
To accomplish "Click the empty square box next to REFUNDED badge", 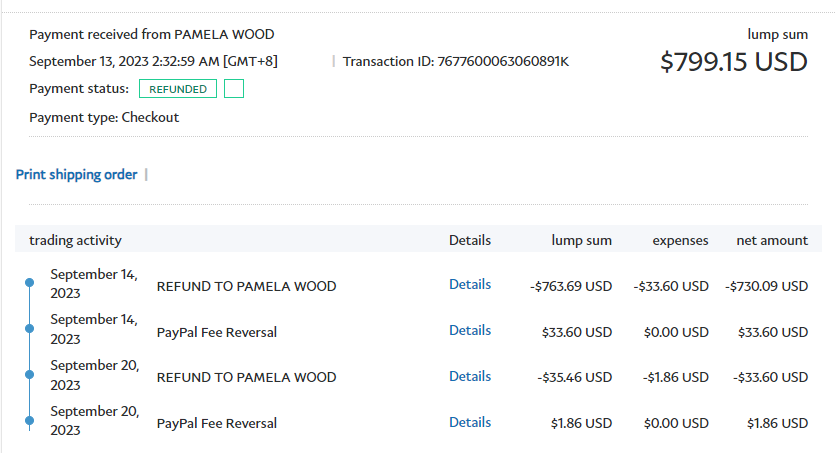I will click(x=234, y=89).
